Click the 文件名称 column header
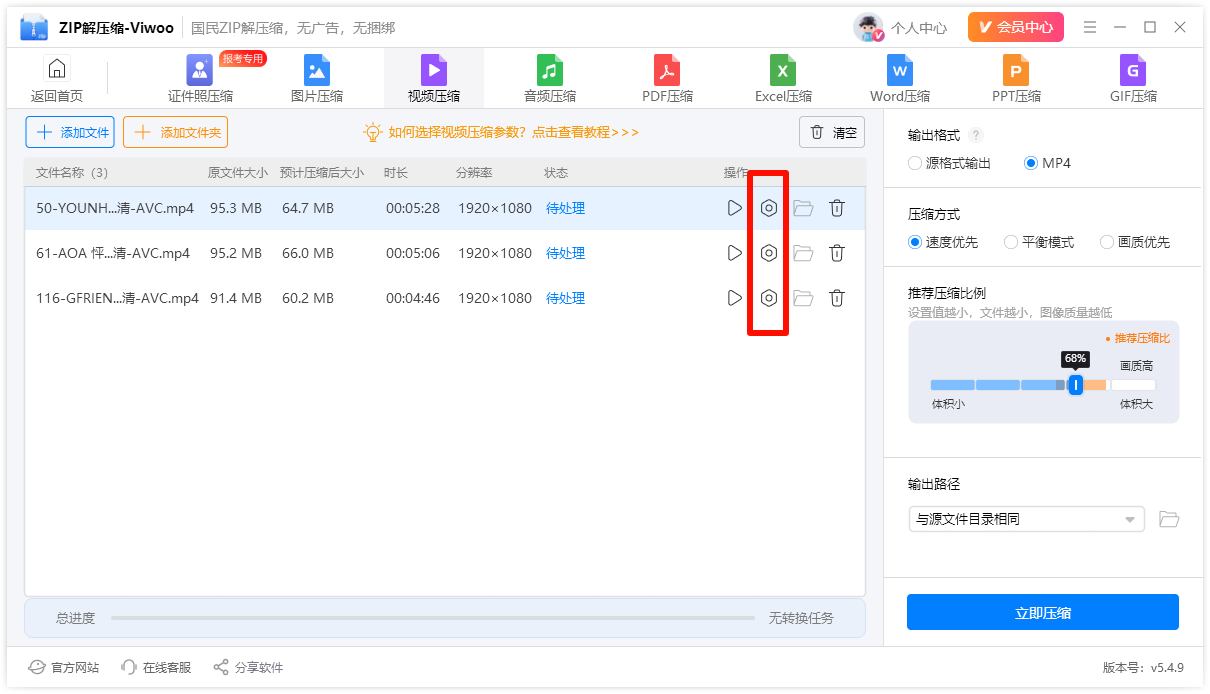The width and height of the screenshot is (1210, 694). tap(72, 173)
